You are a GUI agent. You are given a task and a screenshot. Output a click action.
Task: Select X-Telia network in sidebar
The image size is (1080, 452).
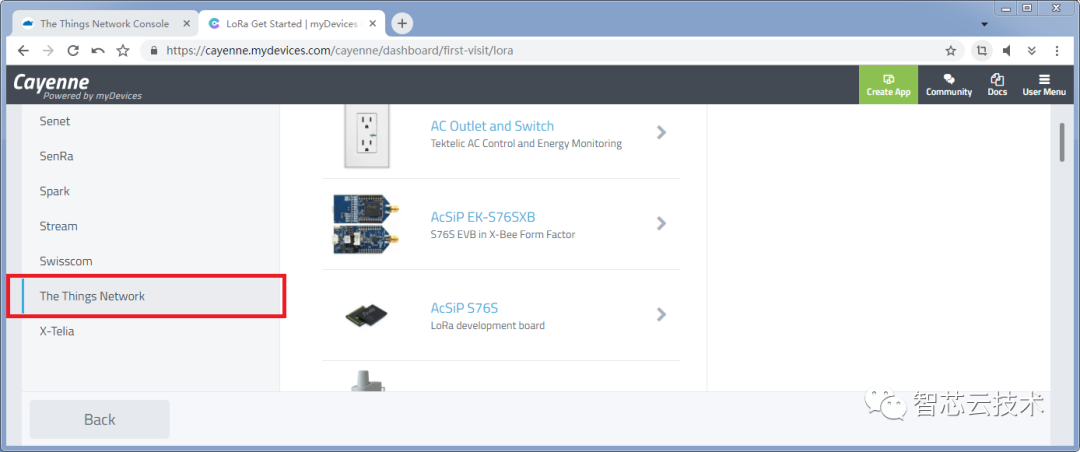click(150, 331)
